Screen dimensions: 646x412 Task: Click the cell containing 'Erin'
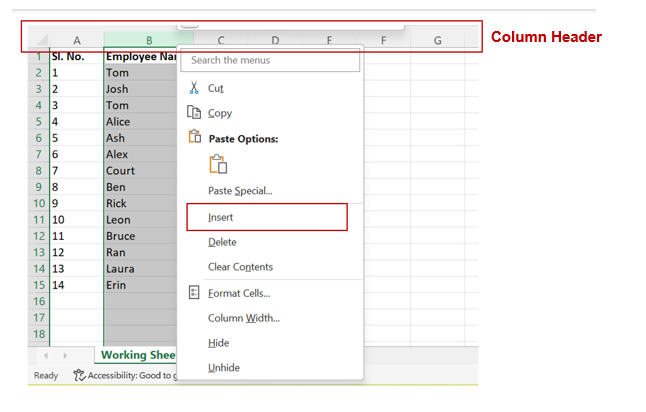pyautogui.click(x=141, y=285)
